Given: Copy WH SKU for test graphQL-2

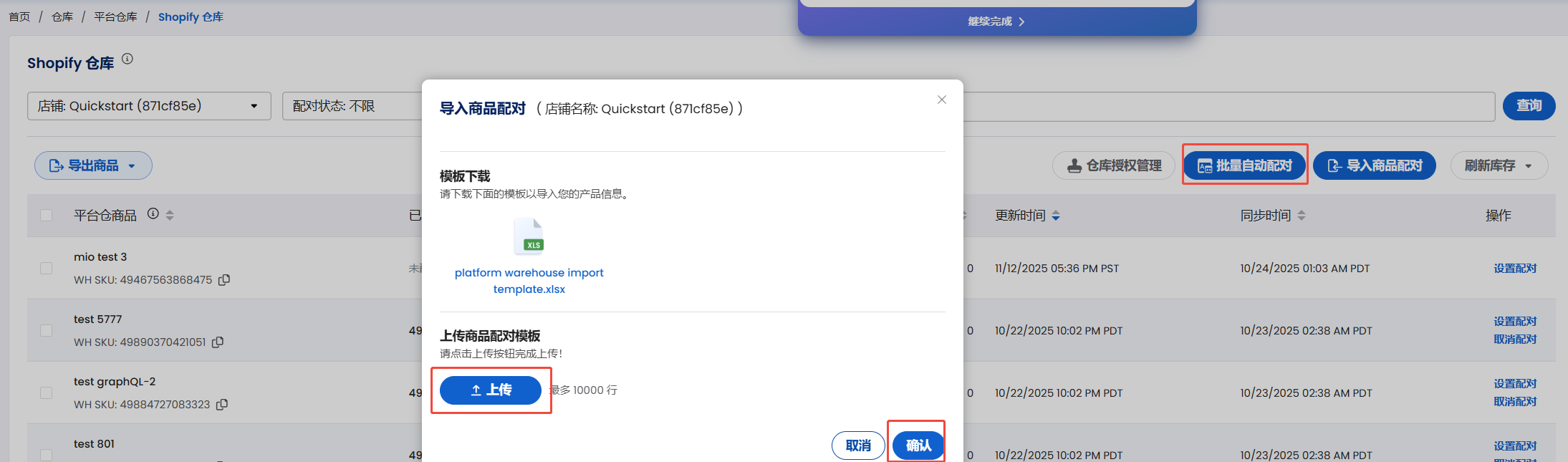Looking at the screenshot, I should tap(222, 405).
